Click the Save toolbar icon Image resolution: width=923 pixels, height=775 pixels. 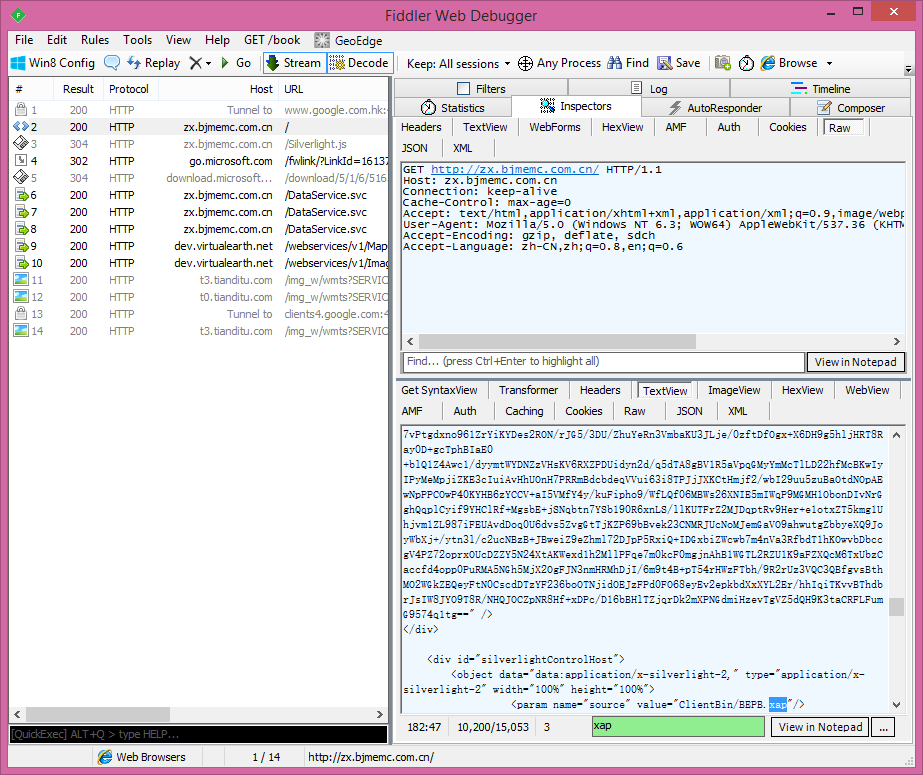[665, 63]
